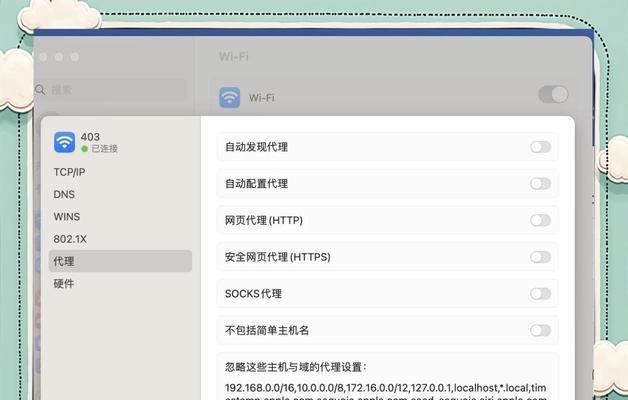Viewport: 628px width, 400px height.
Task: Click the search field in background sidebar
Action: 110,90
